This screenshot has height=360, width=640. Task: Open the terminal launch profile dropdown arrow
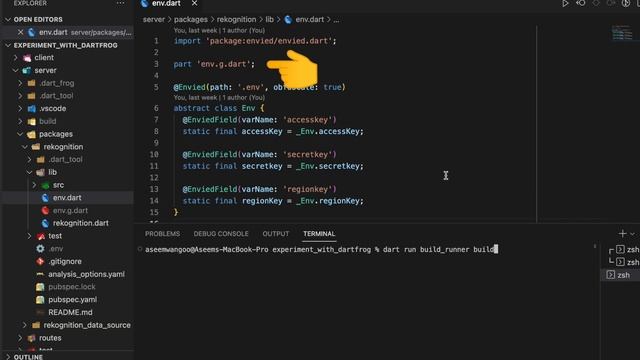[x=632, y=234]
